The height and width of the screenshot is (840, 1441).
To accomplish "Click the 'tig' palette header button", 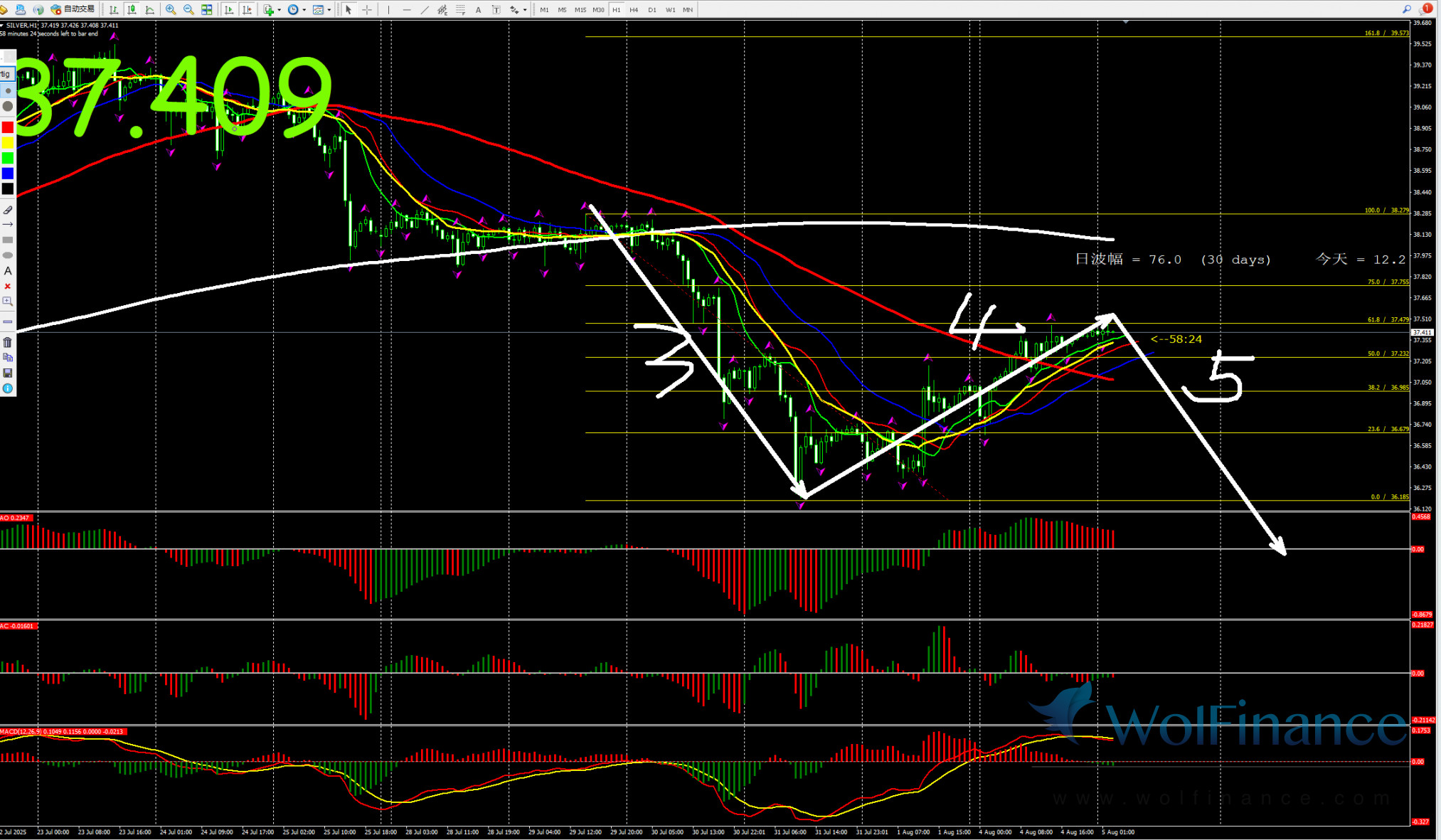I will tap(6, 74).
